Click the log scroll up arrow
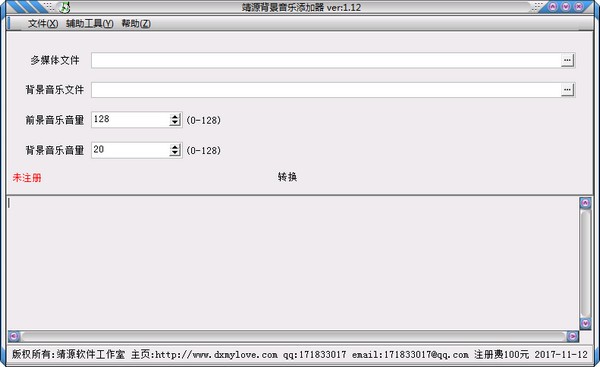 coord(585,203)
